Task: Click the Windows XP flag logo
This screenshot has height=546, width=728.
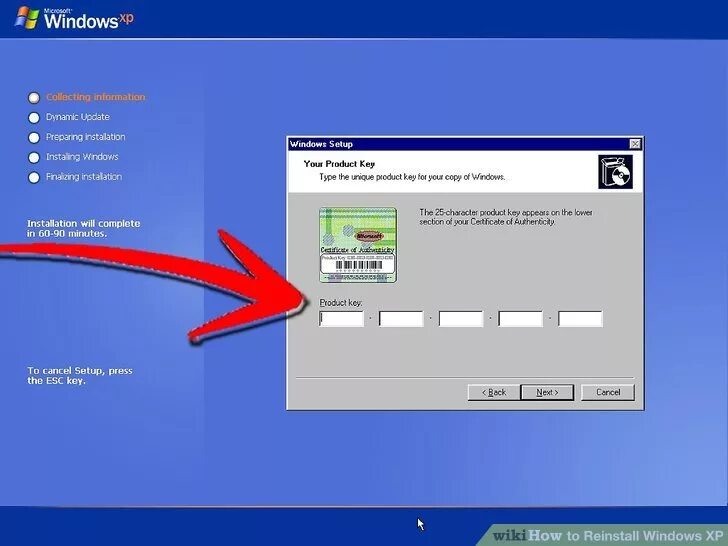Action: pos(26,19)
